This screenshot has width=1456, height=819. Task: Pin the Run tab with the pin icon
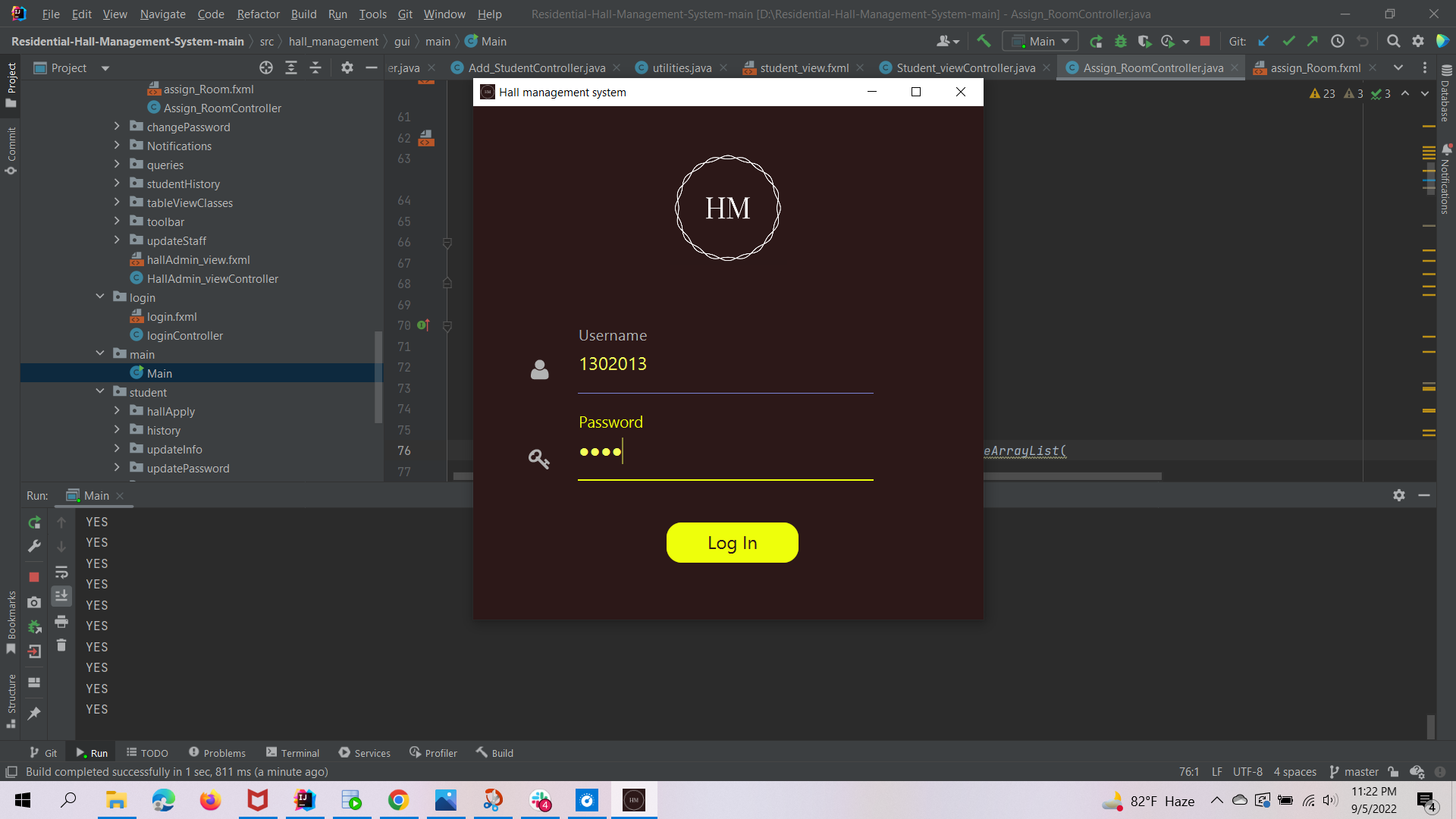coord(34,714)
